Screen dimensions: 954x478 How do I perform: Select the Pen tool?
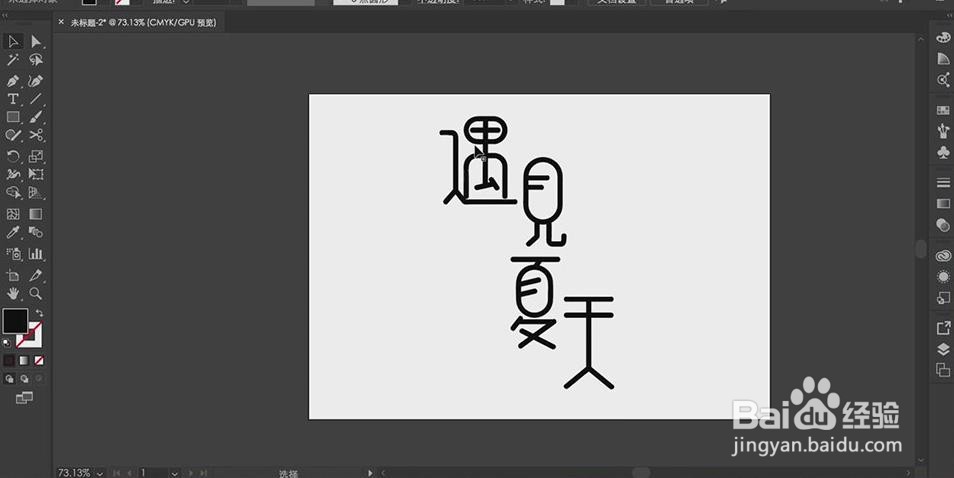[13, 81]
